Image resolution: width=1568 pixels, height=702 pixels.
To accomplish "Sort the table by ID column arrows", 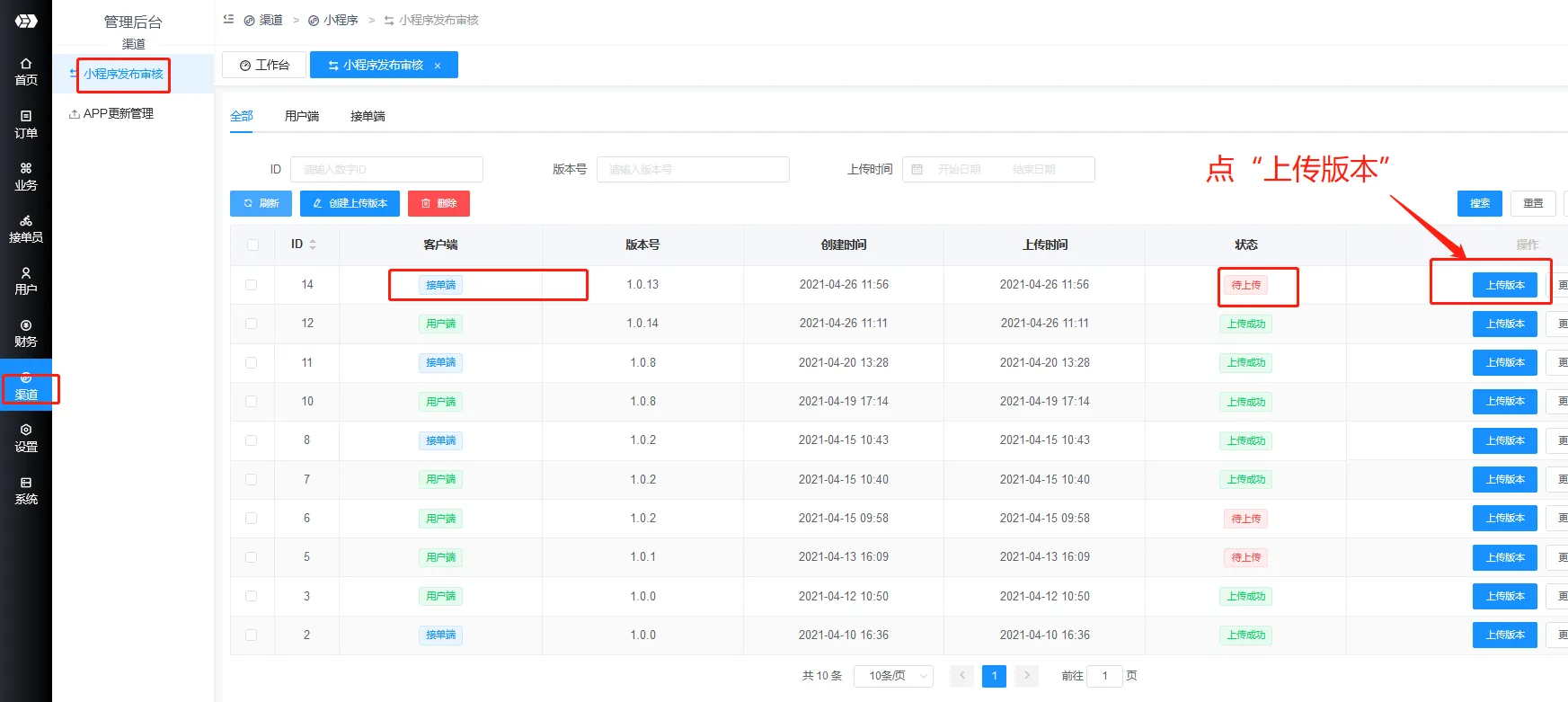I will (313, 244).
